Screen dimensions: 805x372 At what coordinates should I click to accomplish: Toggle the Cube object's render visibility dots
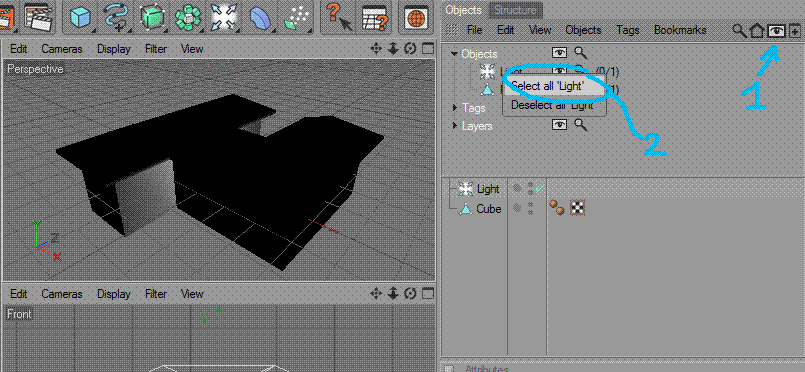pyautogui.click(x=531, y=208)
